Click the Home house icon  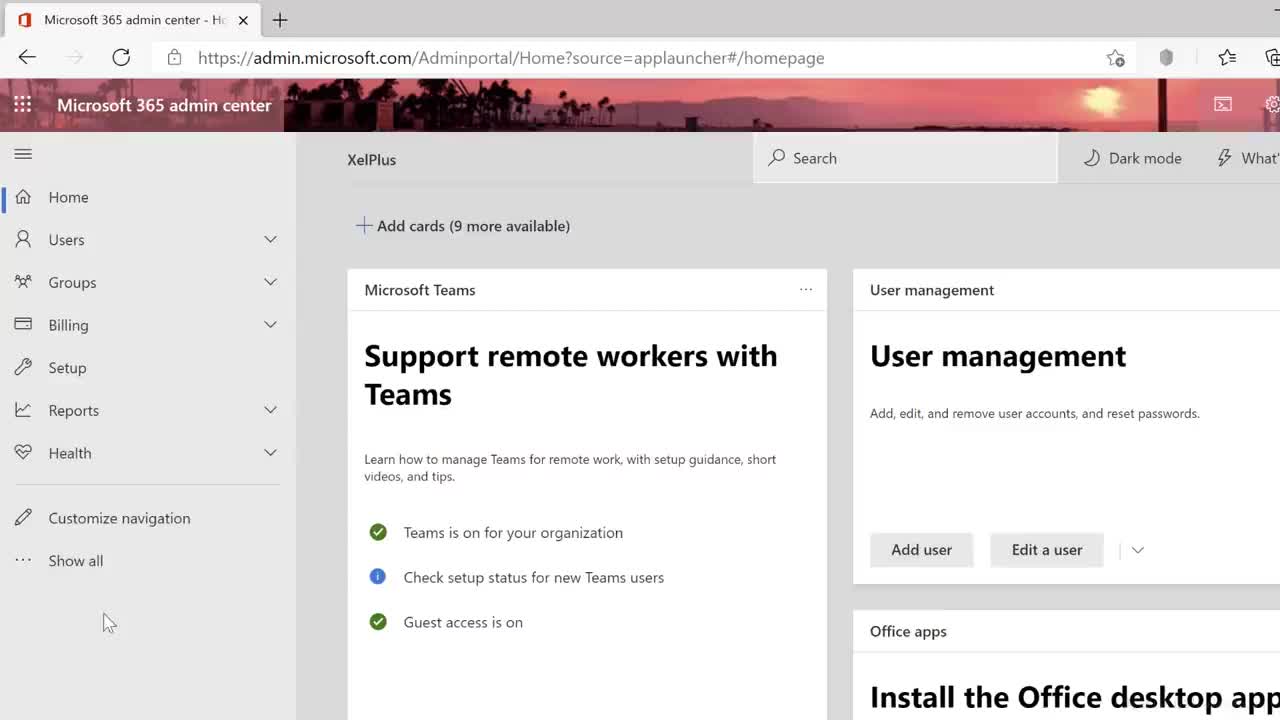pos(23,197)
